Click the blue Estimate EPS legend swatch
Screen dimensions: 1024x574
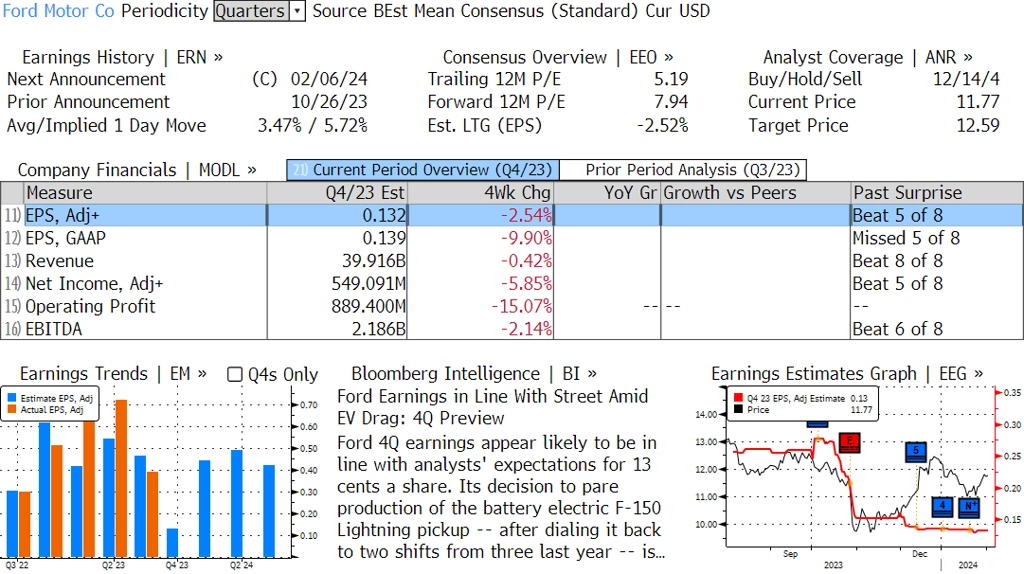(x=12, y=398)
